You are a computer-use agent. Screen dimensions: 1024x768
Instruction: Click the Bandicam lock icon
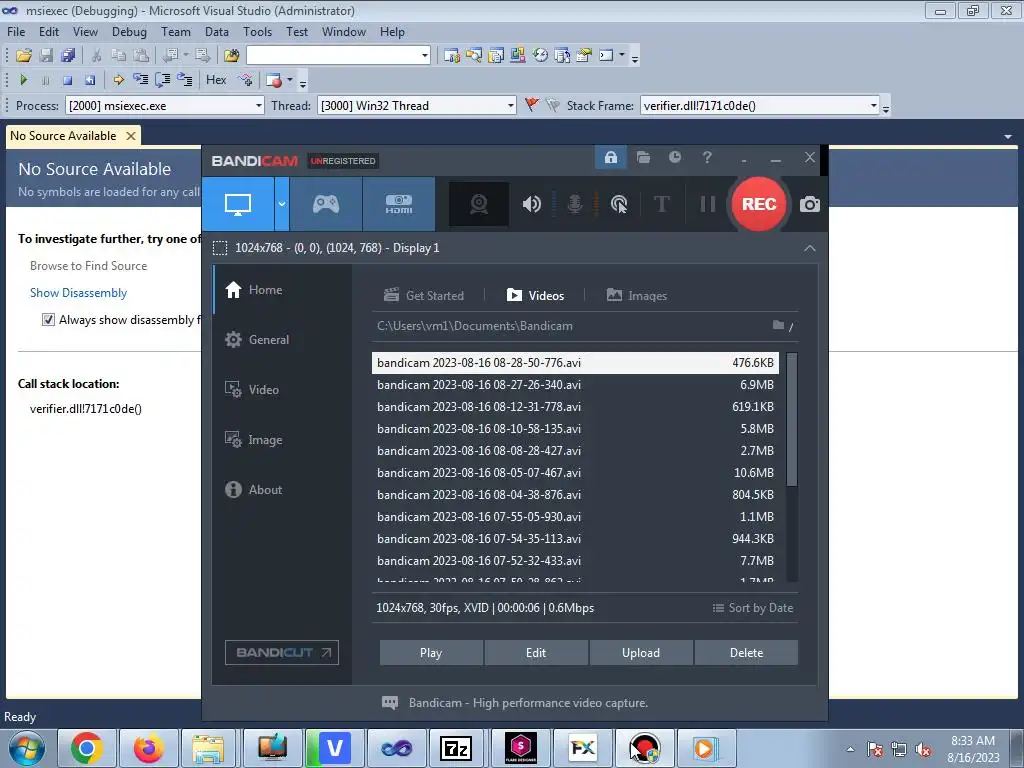point(611,157)
